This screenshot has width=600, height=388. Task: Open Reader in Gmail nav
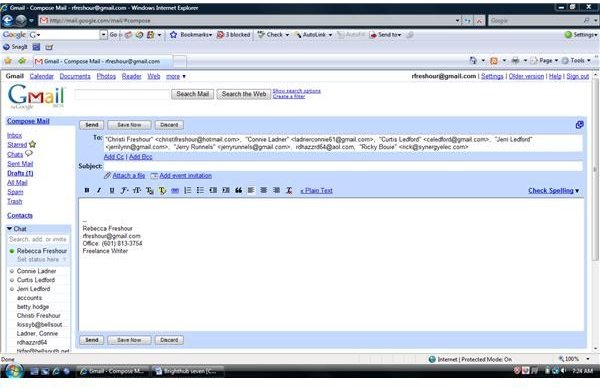pyautogui.click(x=132, y=77)
